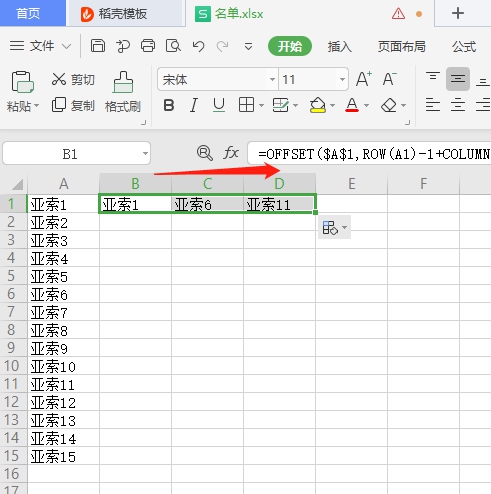Select column E header
The width and height of the screenshot is (491, 494).
click(x=351, y=183)
